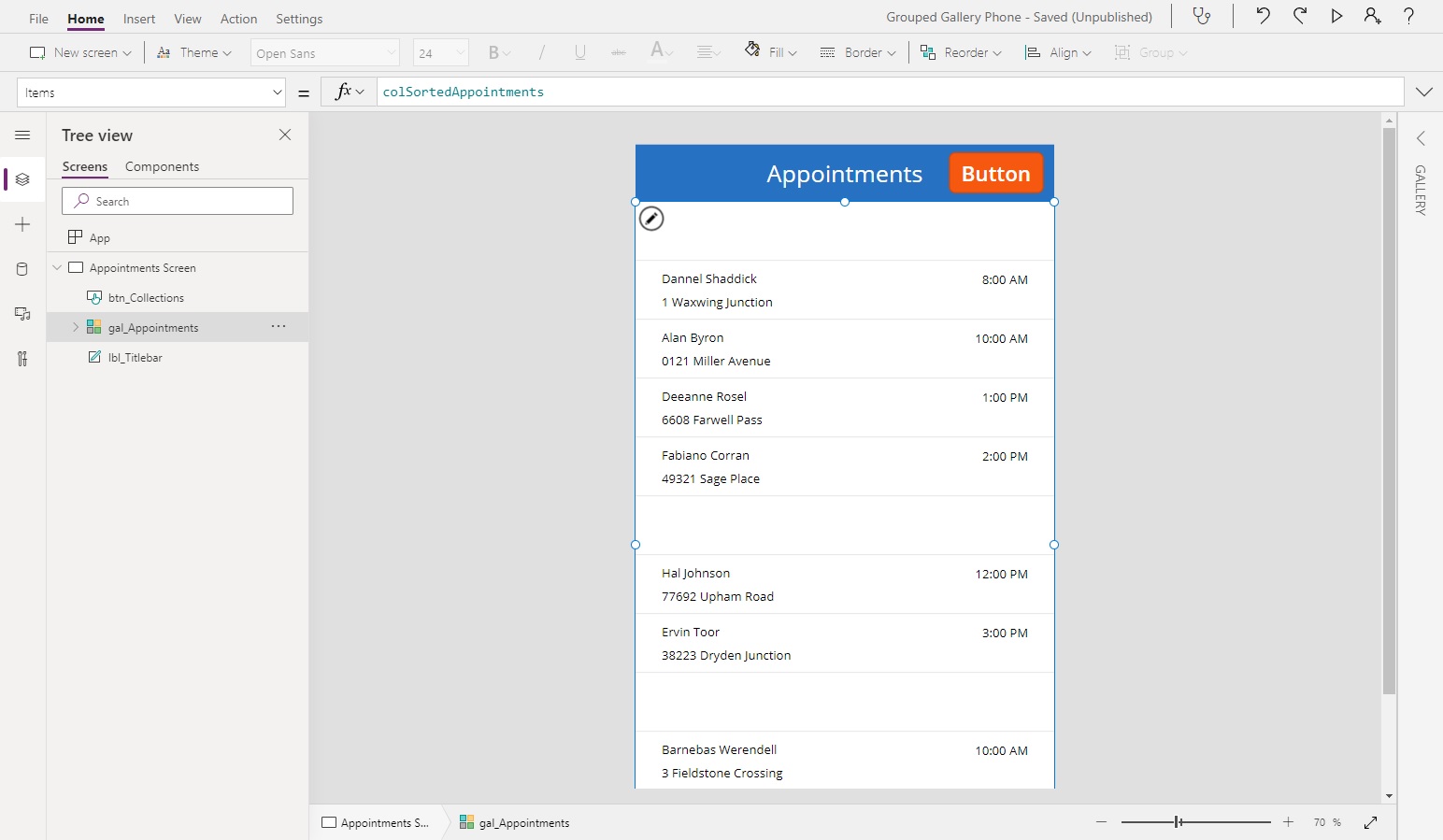
Task: Click the gallery edit pencil icon
Action: [x=651, y=219]
